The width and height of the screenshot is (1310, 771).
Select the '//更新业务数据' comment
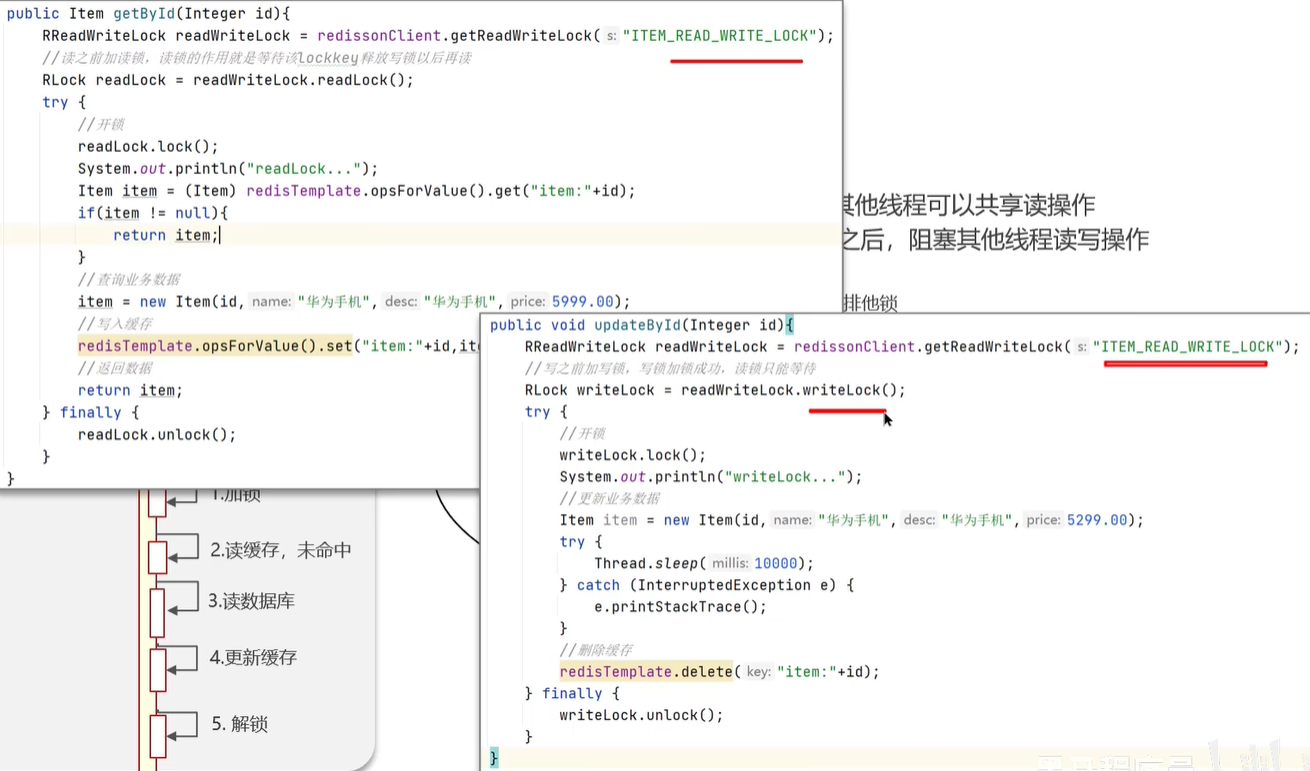[x=610, y=498]
